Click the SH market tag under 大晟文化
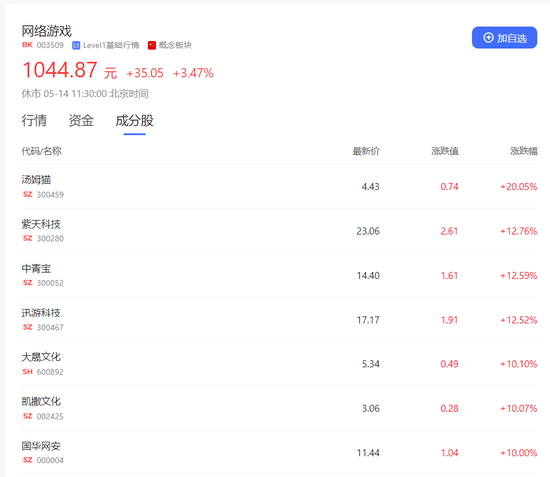Image resolution: width=550 pixels, height=477 pixels. point(28,372)
